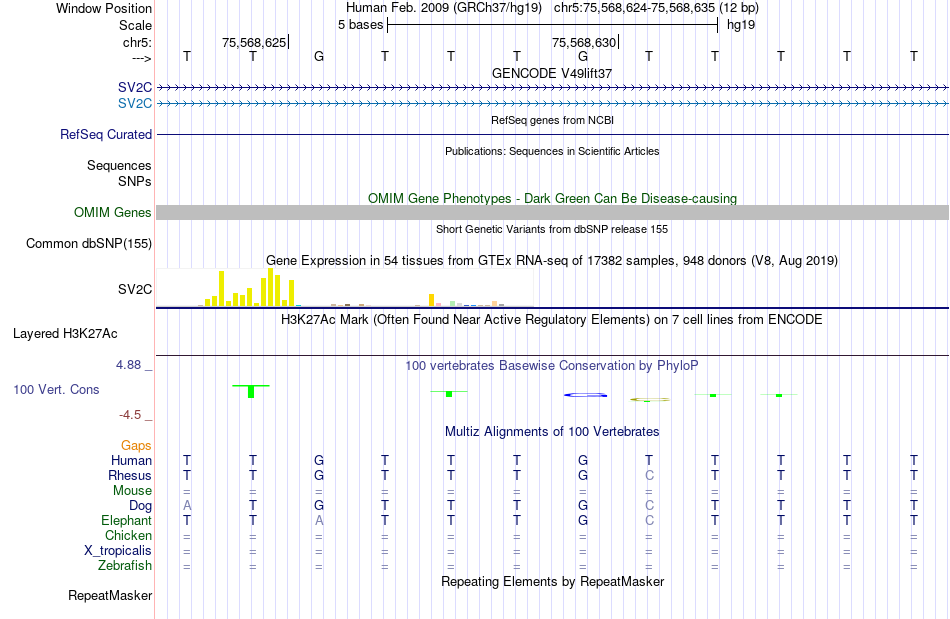Open Short Genetic Variants from dbSNP title

552,229
